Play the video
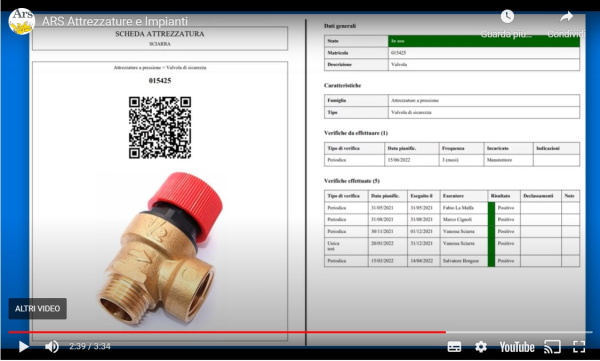600x361 pixels. 23,346
